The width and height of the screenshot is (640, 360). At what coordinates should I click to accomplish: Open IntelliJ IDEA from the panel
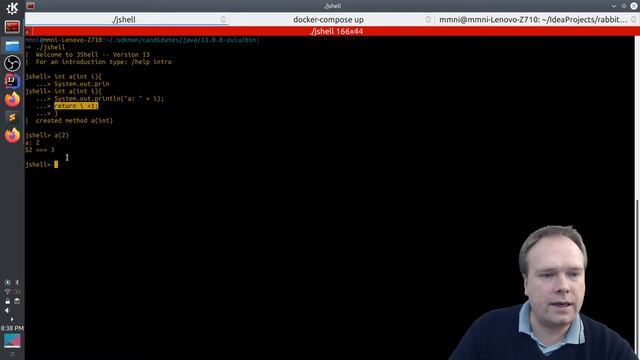(x=12, y=81)
